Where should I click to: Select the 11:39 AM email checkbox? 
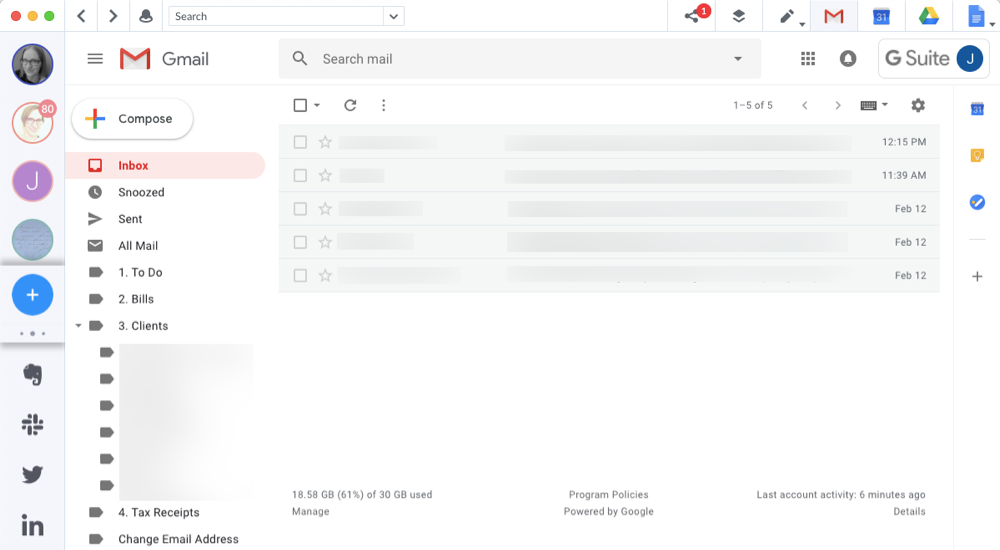tap(300, 175)
